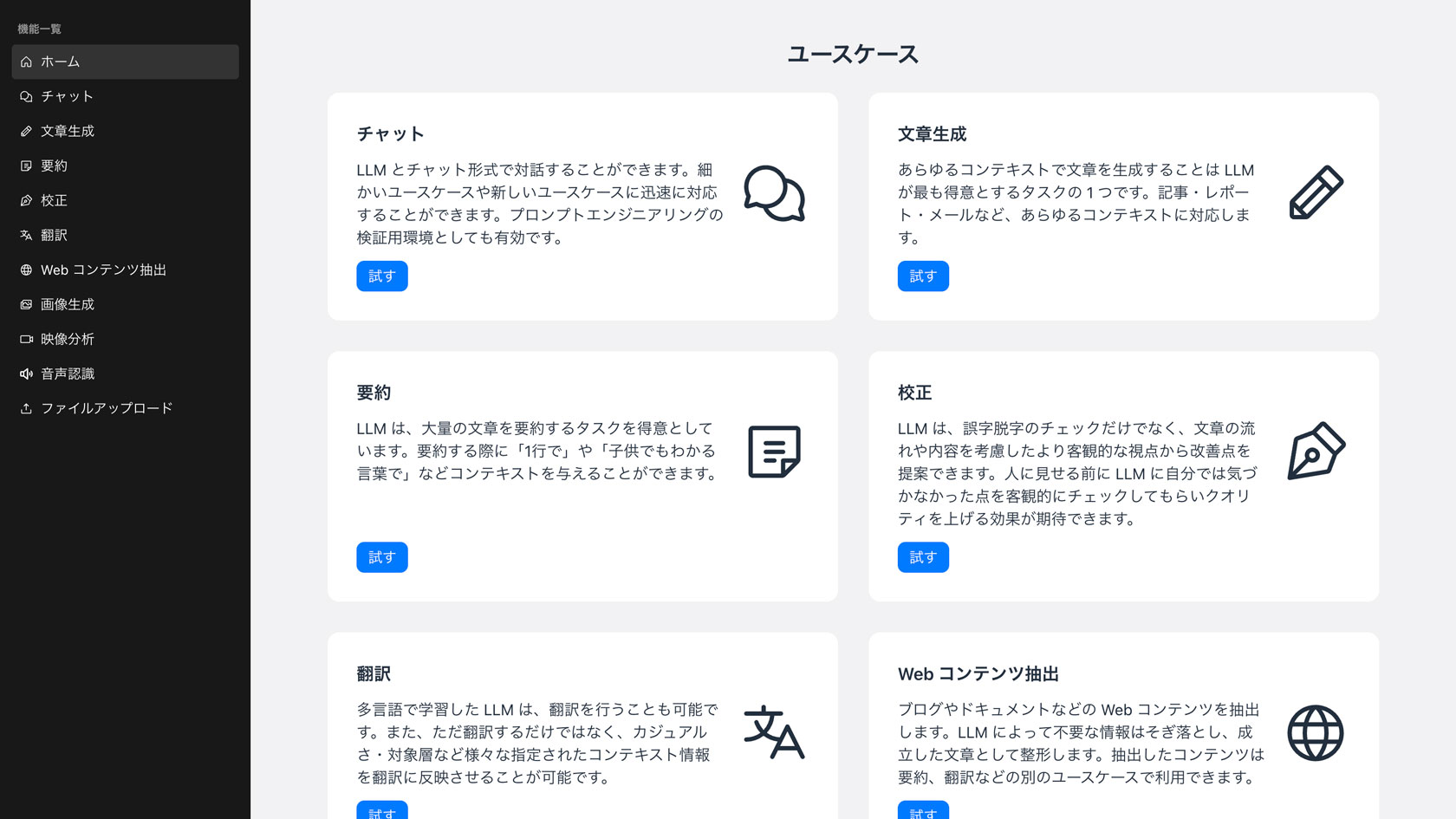Go to 翻訳 in the sidebar menu
Screen dimensions: 1456x819
pyautogui.click(x=125, y=235)
